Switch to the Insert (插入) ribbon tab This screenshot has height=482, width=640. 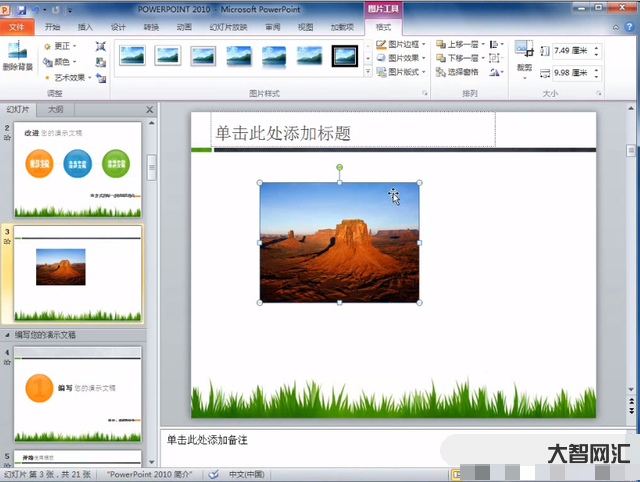86,27
